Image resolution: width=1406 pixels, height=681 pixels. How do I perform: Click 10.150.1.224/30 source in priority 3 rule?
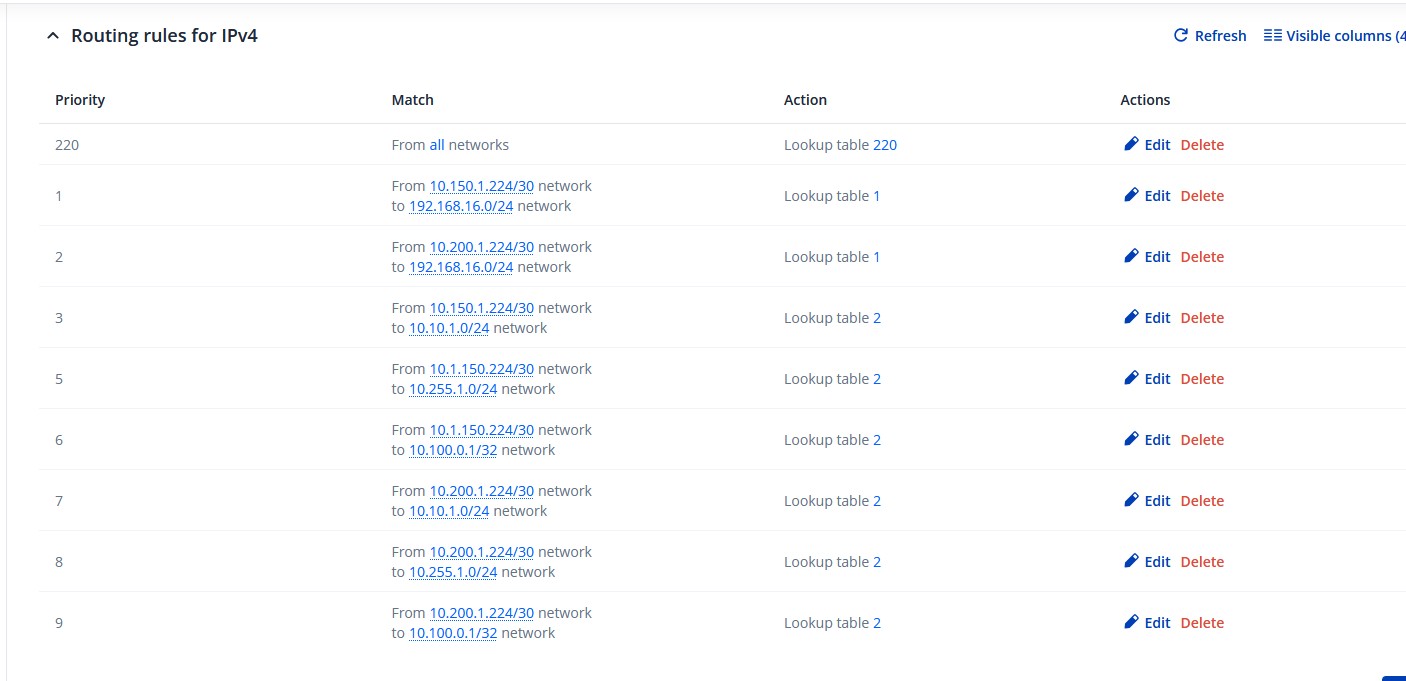pos(481,308)
